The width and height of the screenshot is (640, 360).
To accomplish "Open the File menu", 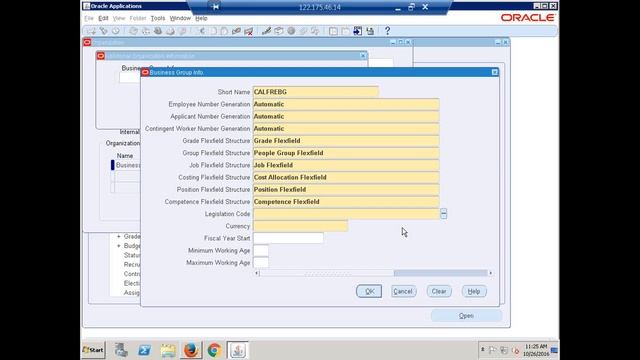I will (x=89, y=18).
